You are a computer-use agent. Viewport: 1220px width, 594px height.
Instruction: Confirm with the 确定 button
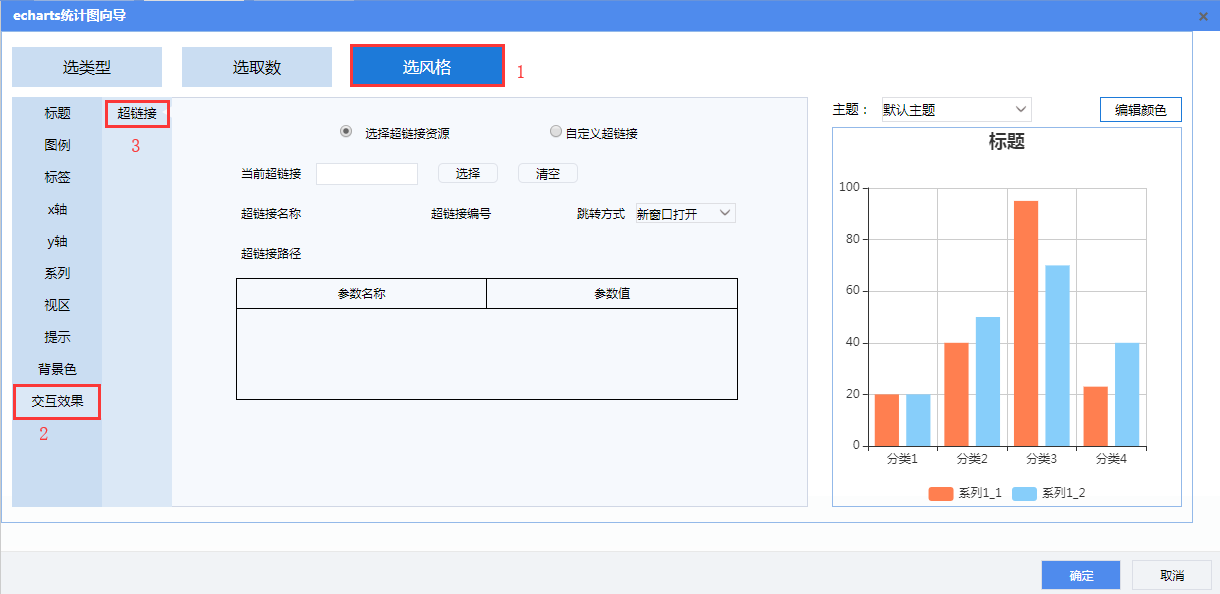point(1081,575)
